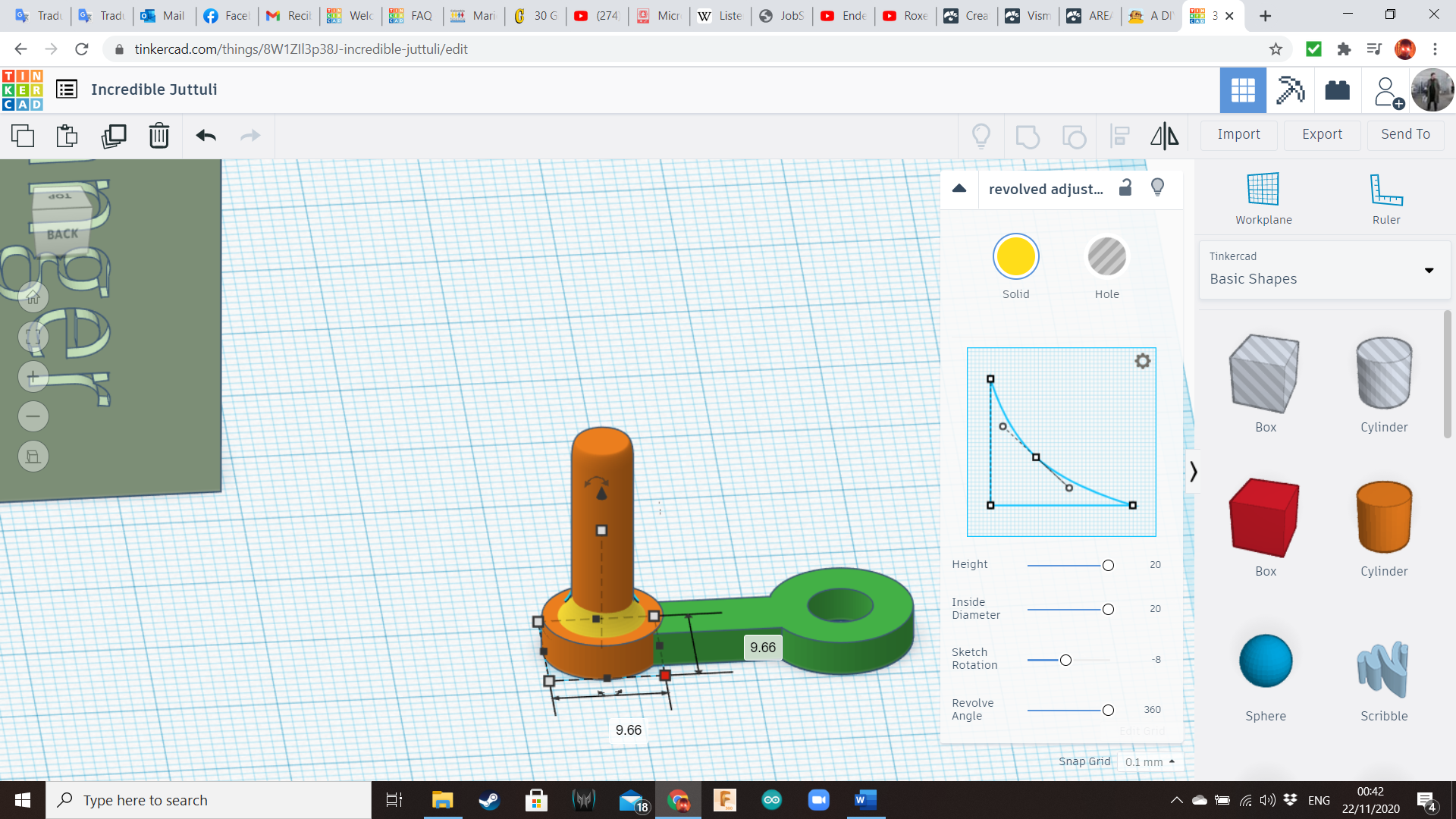Open the Ruler tool

point(1385,199)
